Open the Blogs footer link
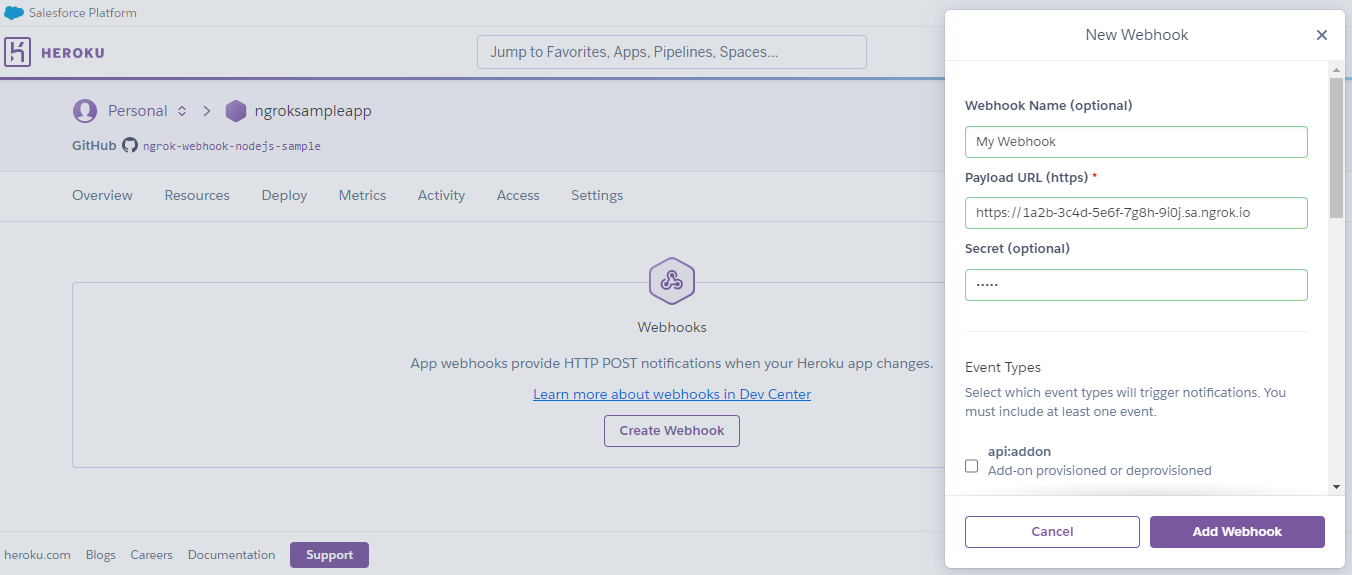The image size is (1352, 575). 101,555
